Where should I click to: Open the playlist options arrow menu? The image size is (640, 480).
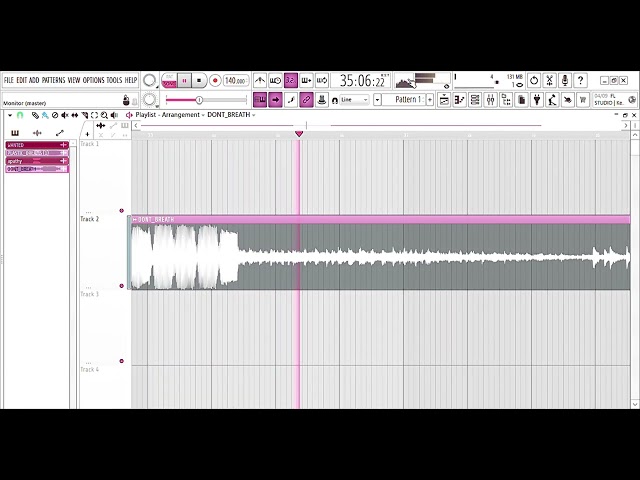10,116
